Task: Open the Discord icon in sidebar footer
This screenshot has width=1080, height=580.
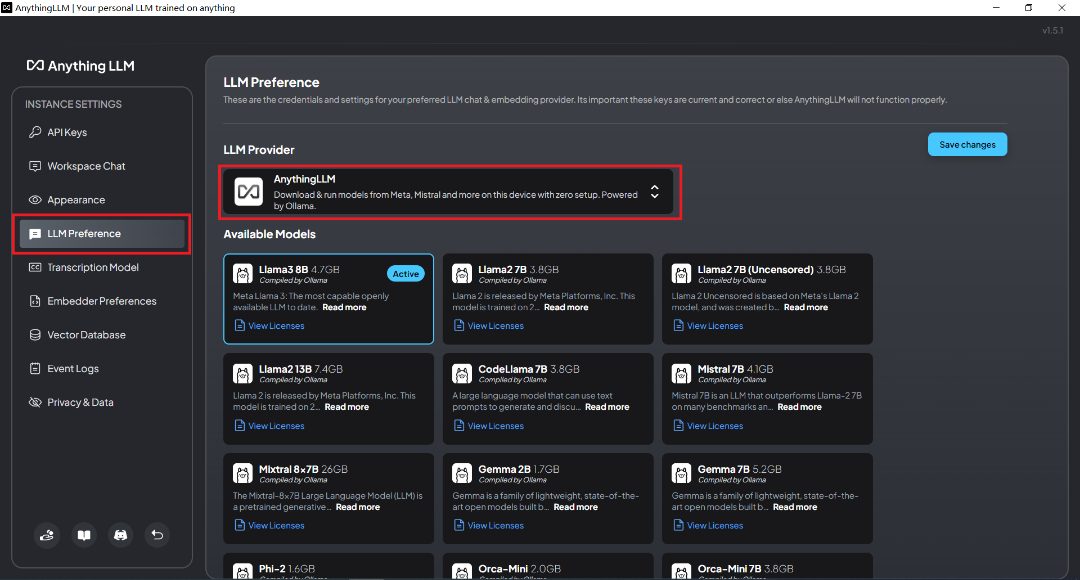Action: point(121,535)
